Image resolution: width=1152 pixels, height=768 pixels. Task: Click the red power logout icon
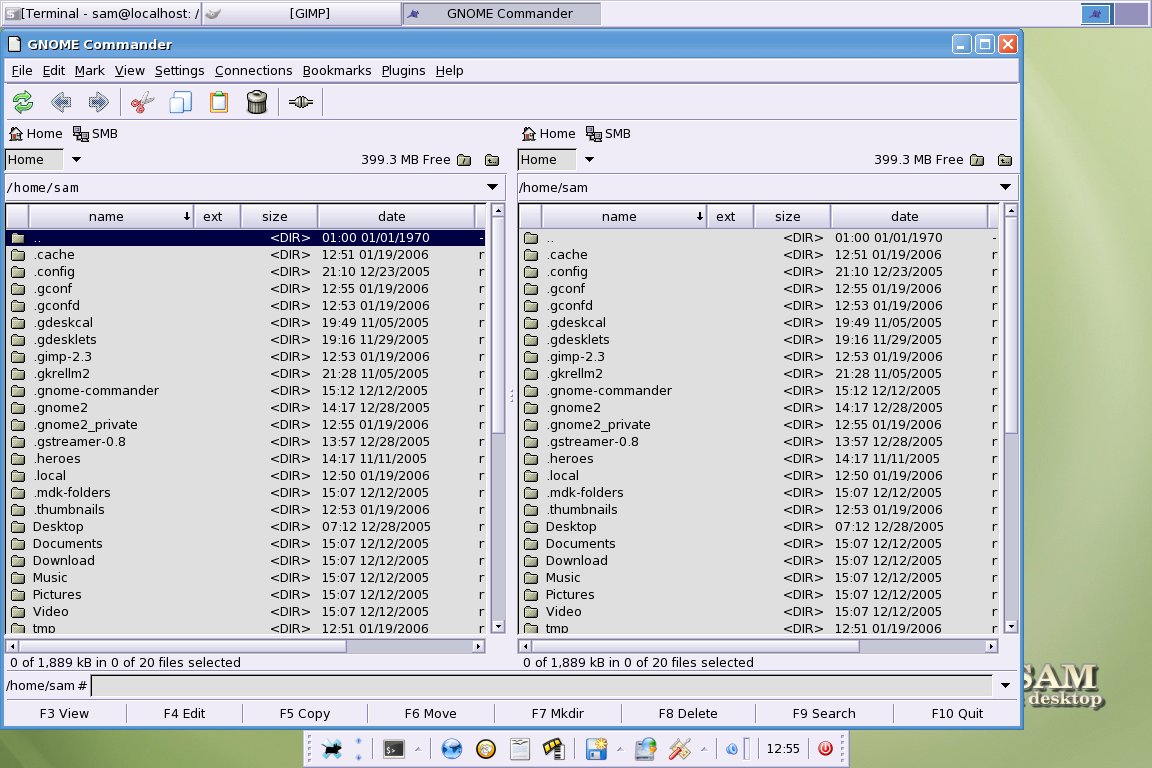pyautogui.click(x=825, y=748)
